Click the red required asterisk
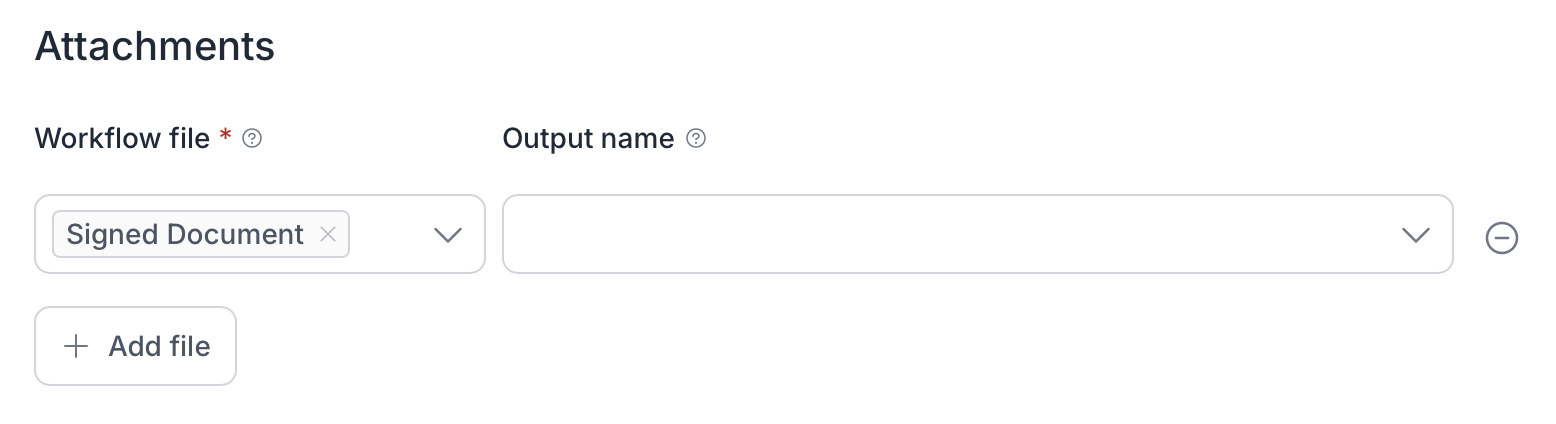The height and width of the screenshot is (424, 1556). pyautogui.click(x=226, y=136)
